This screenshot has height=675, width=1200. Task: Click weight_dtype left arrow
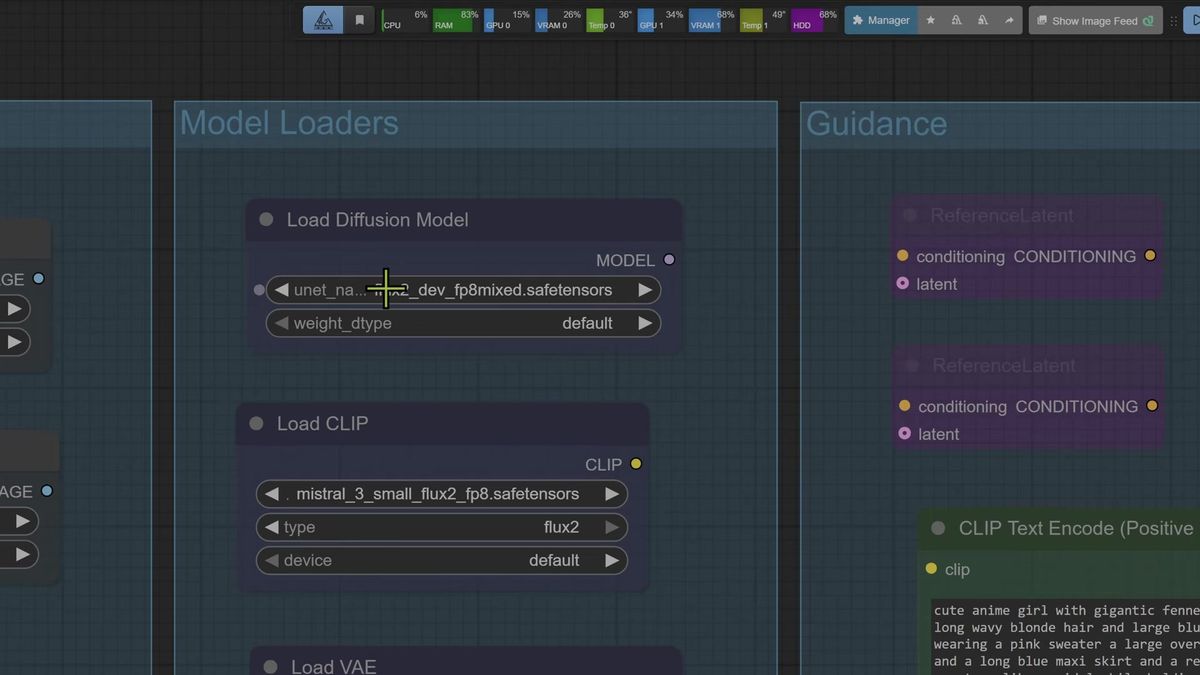(x=282, y=323)
